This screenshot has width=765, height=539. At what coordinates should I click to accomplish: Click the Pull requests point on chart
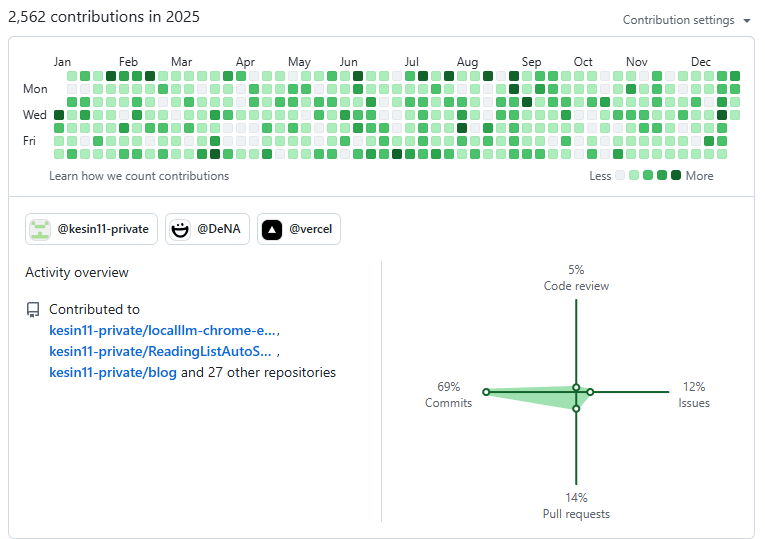tap(576, 408)
